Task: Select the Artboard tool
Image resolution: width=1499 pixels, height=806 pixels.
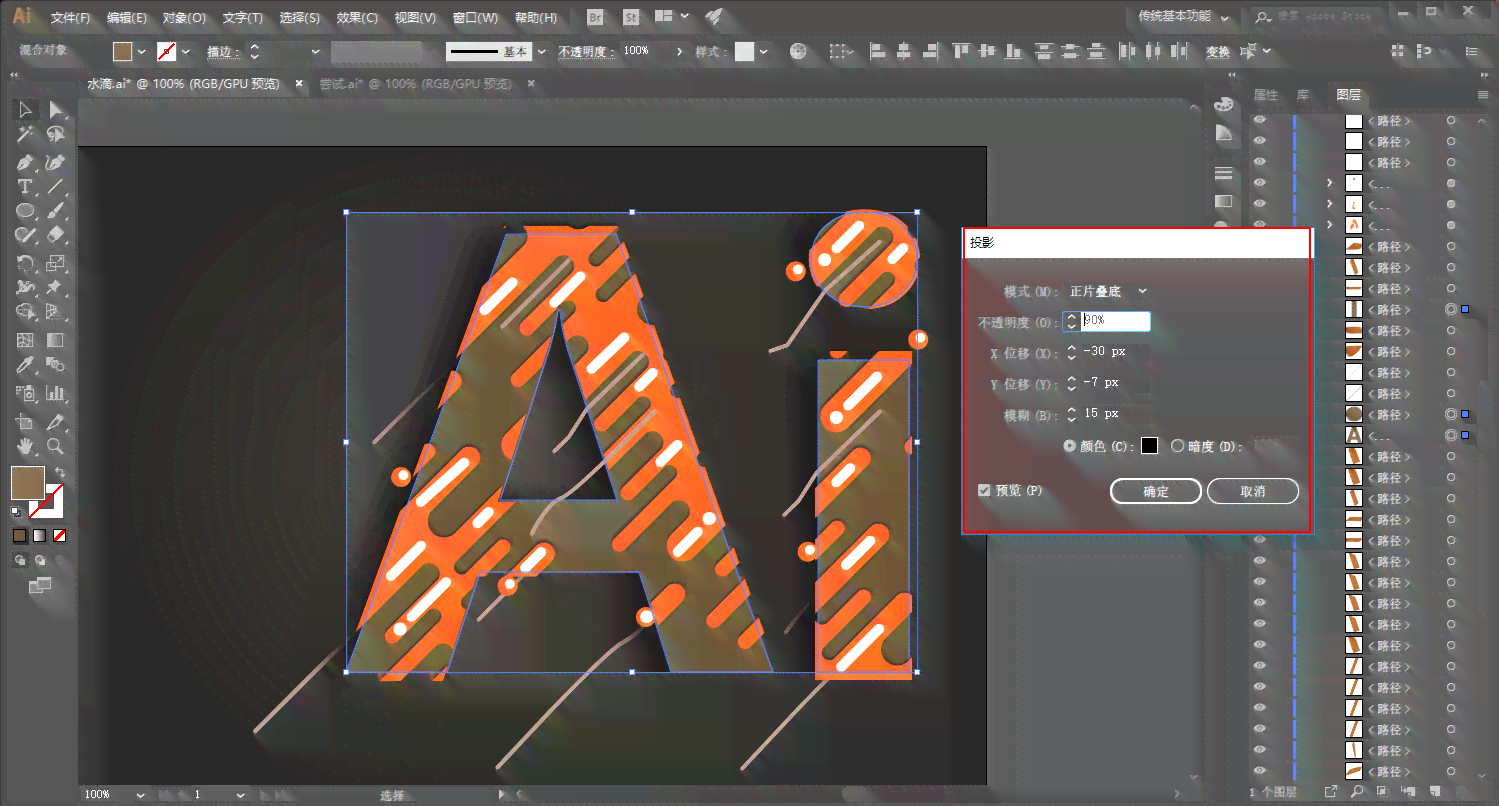Action: pyautogui.click(x=26, y=421)
